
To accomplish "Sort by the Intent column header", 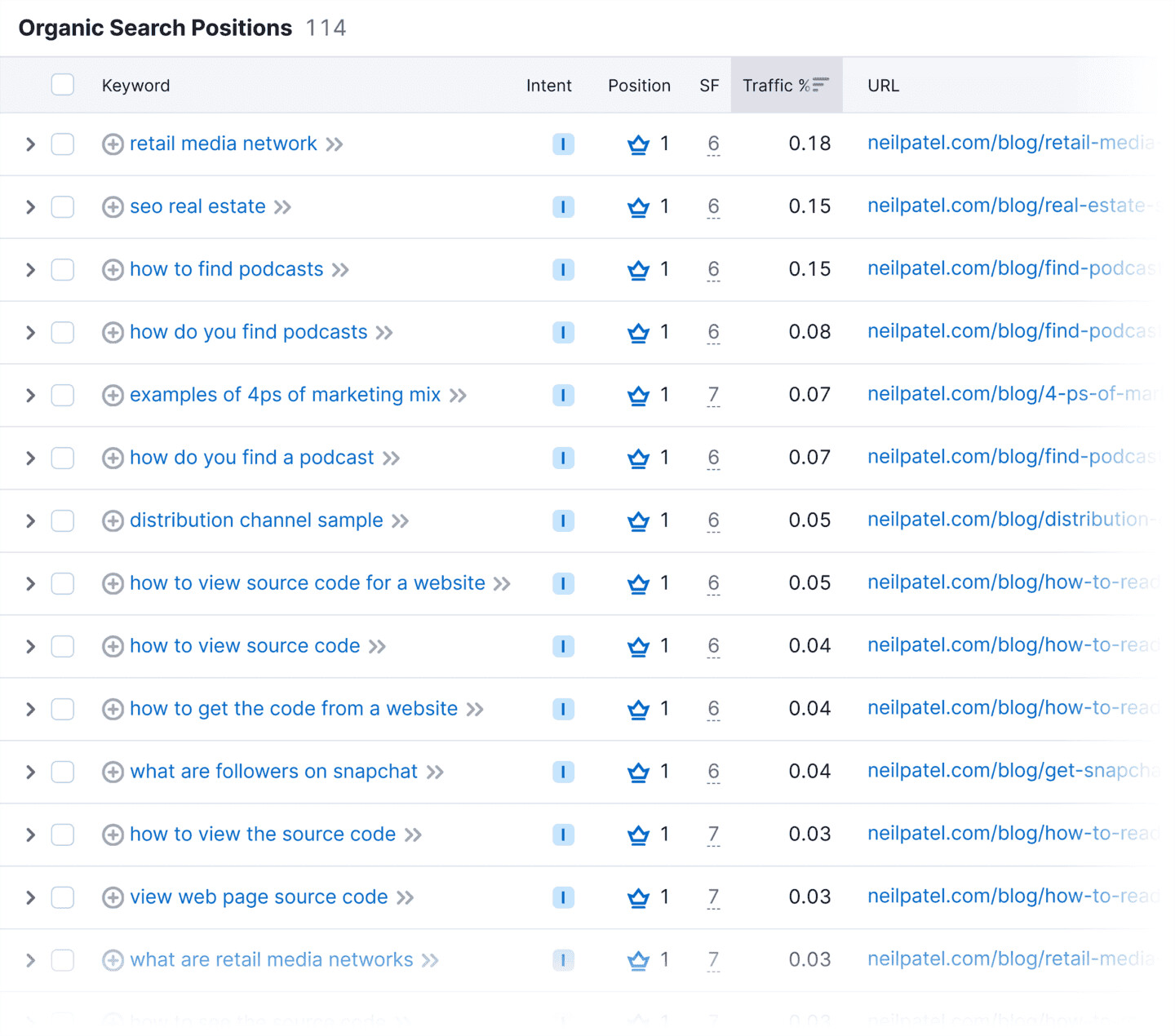I will pyautogui.click(x=548, y=86).
